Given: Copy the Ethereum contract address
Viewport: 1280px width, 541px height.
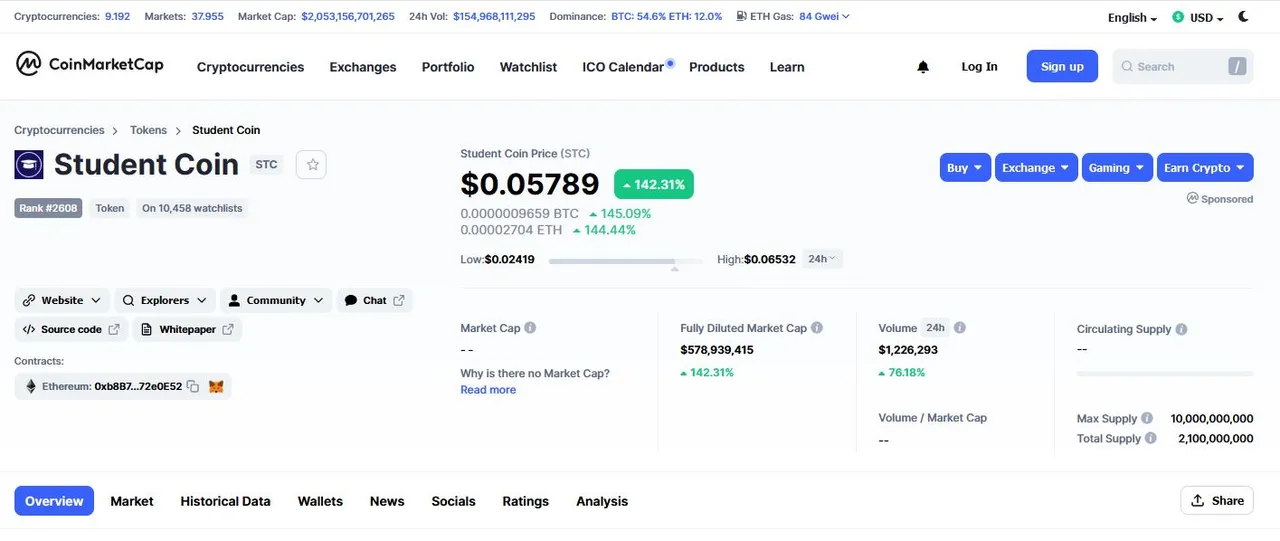Looking at the screenshot, I should click(x=193, y=386).
